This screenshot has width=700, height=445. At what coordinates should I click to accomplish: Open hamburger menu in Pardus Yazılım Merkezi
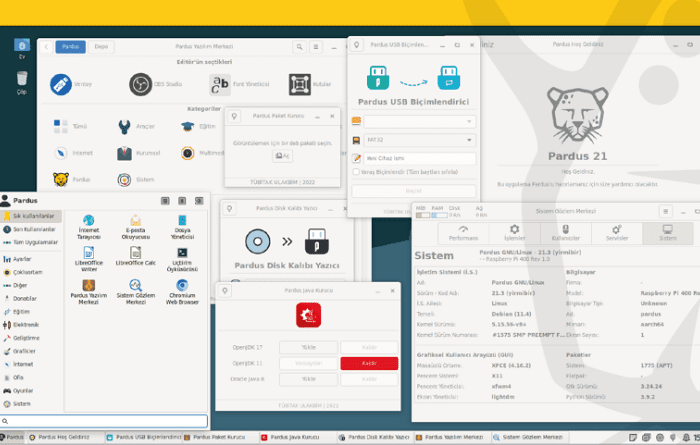tap(316, 46)
